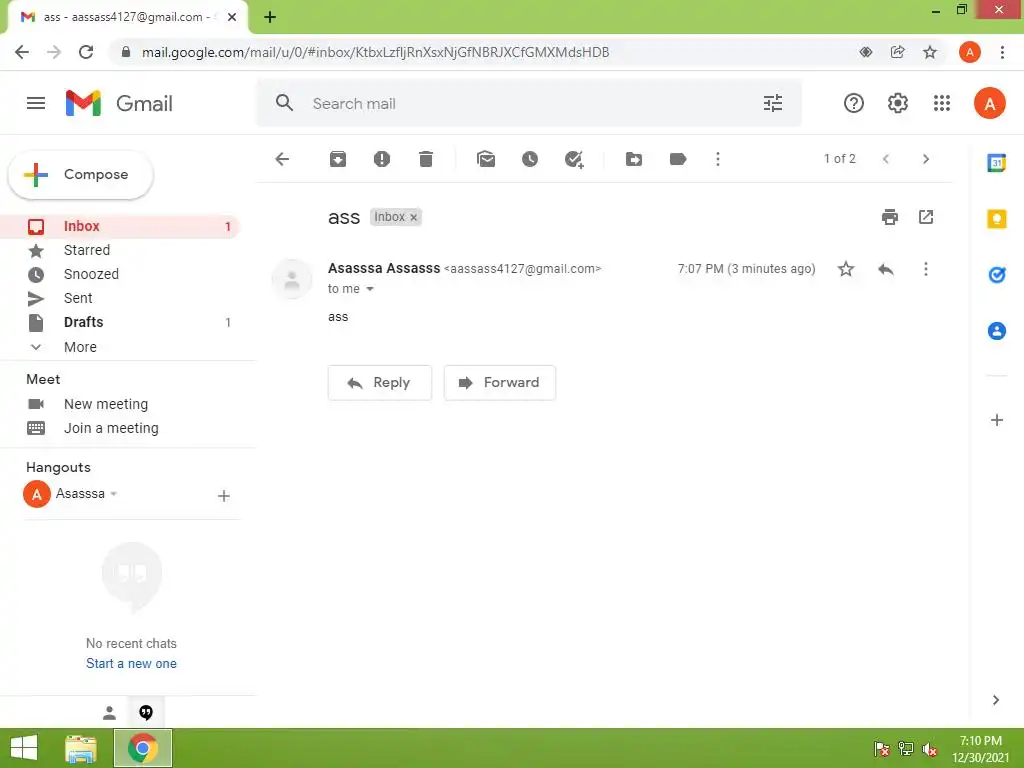Print all messages with the printer icon

889,217
